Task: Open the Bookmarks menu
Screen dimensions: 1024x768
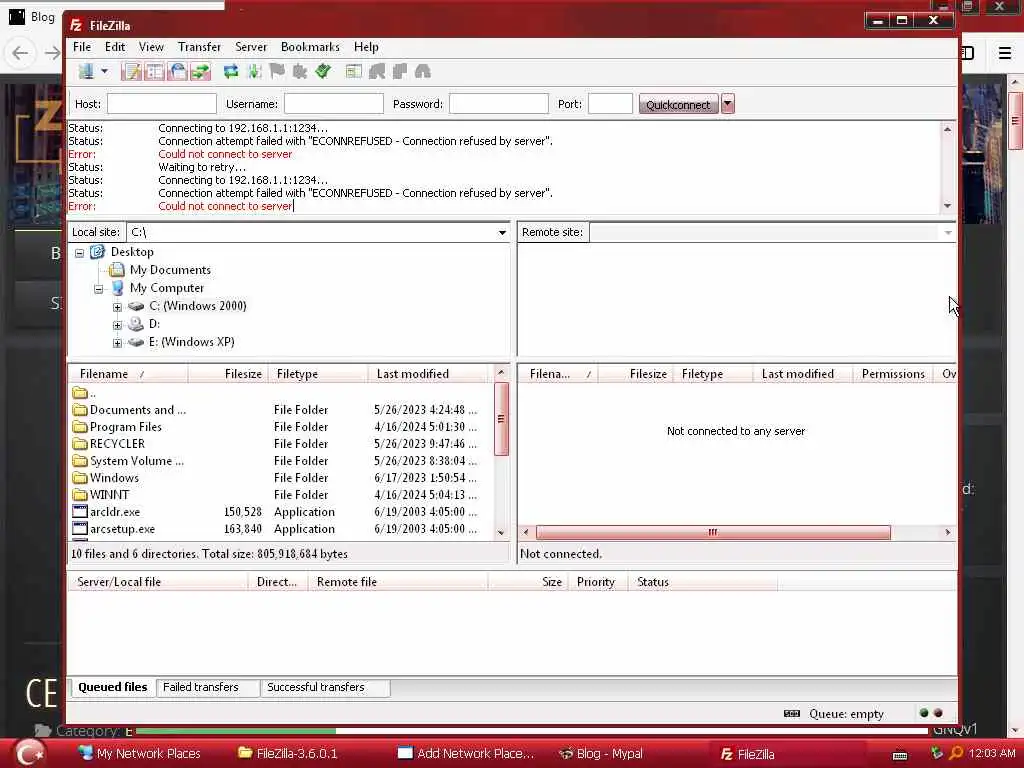Action: coord(310,47)
